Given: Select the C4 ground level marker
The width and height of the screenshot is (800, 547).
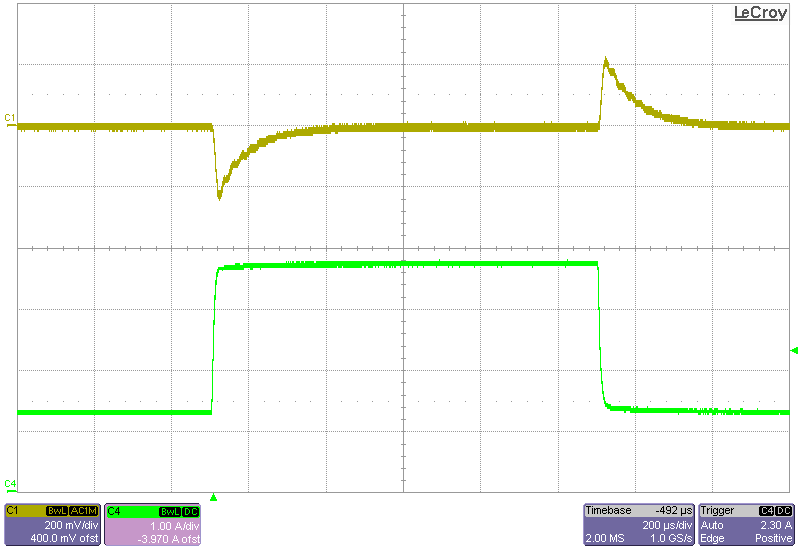Looking at the screenshot, I should (x=10, y=485).
